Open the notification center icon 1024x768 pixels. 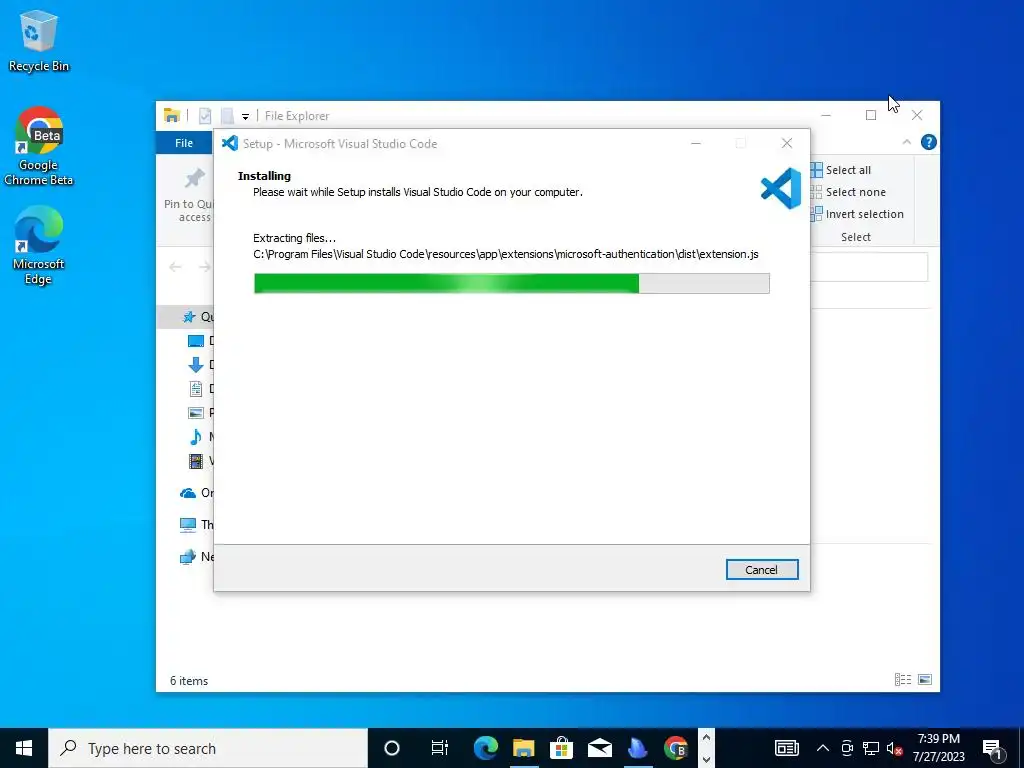(993, 748)
